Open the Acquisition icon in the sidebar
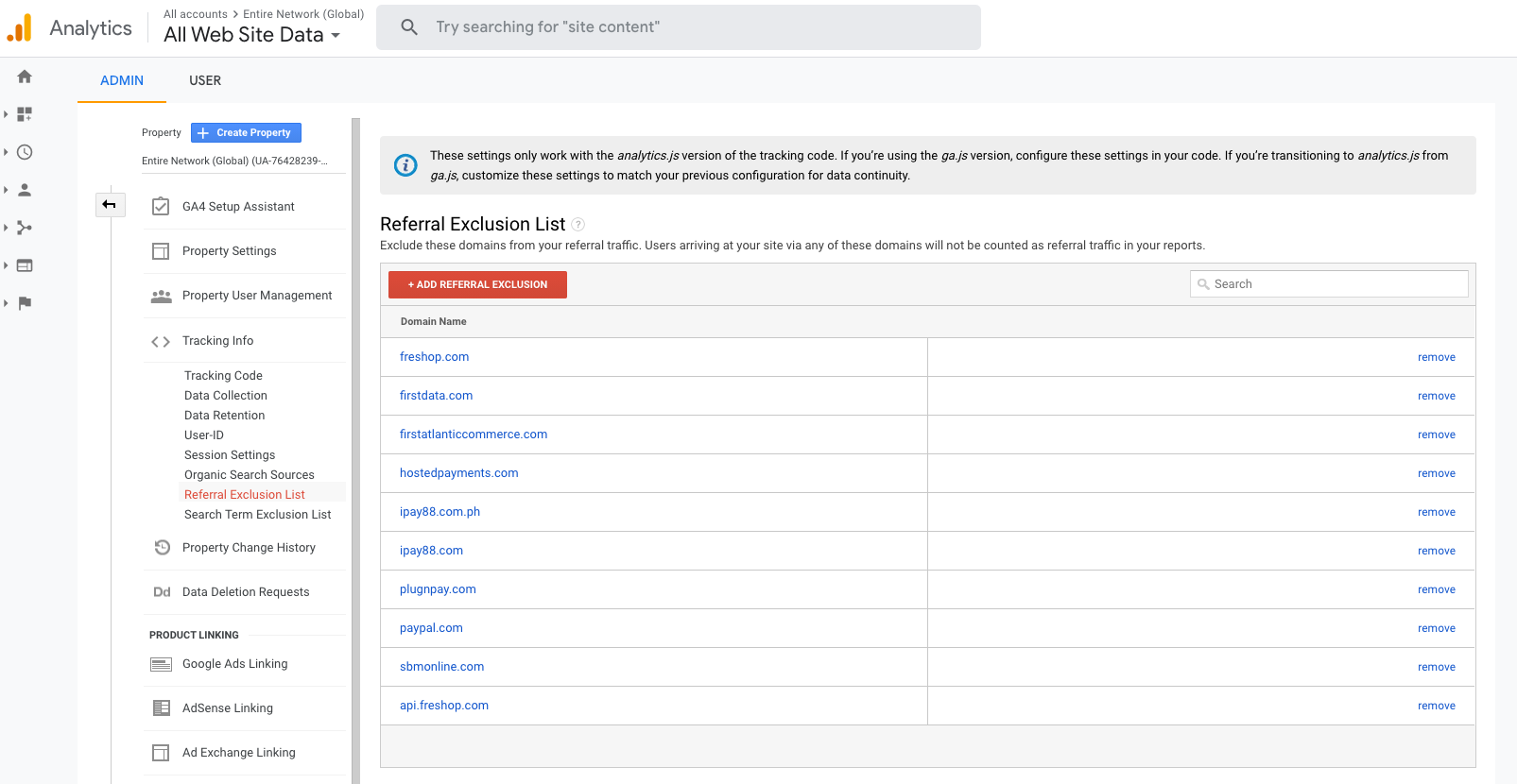Viewport: 1517px width, 784px height. 25,228
